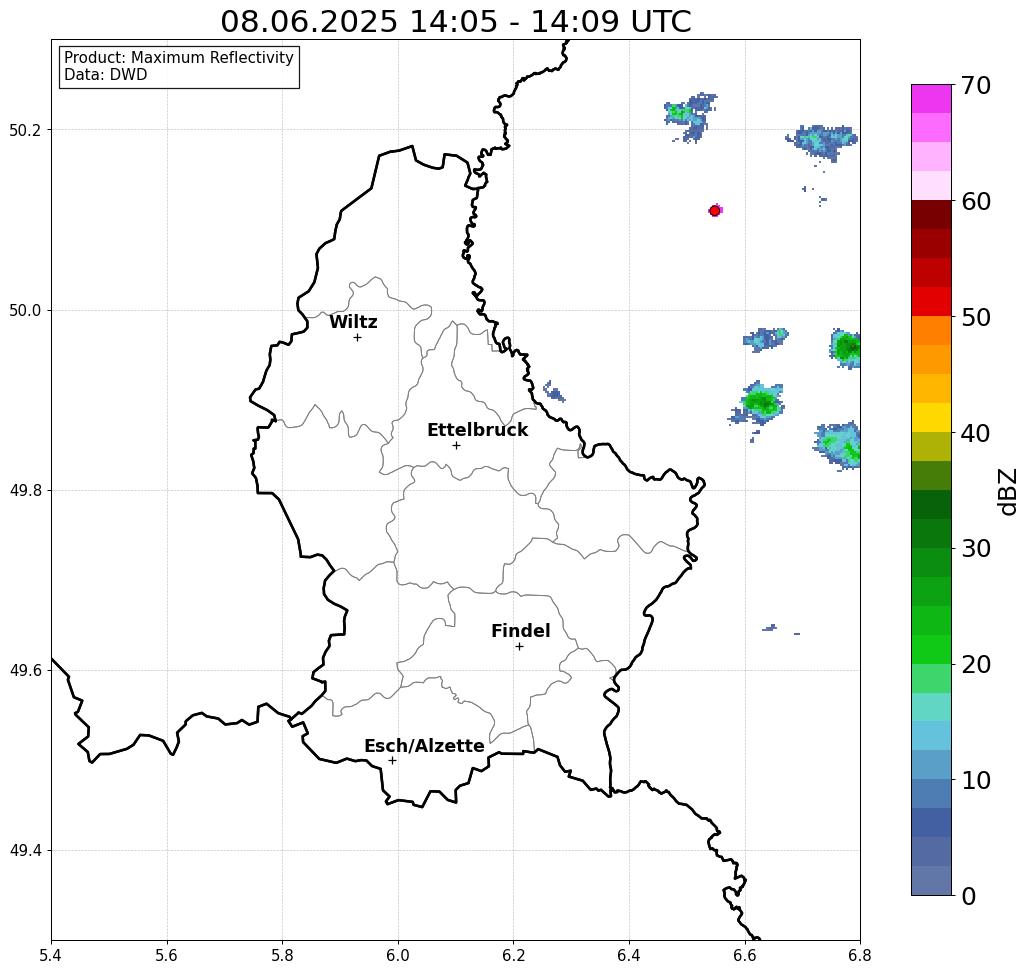This screenshot has width=1029, height=973.
Task: Click the colorbar tick label 50
Action: point(976,317)
